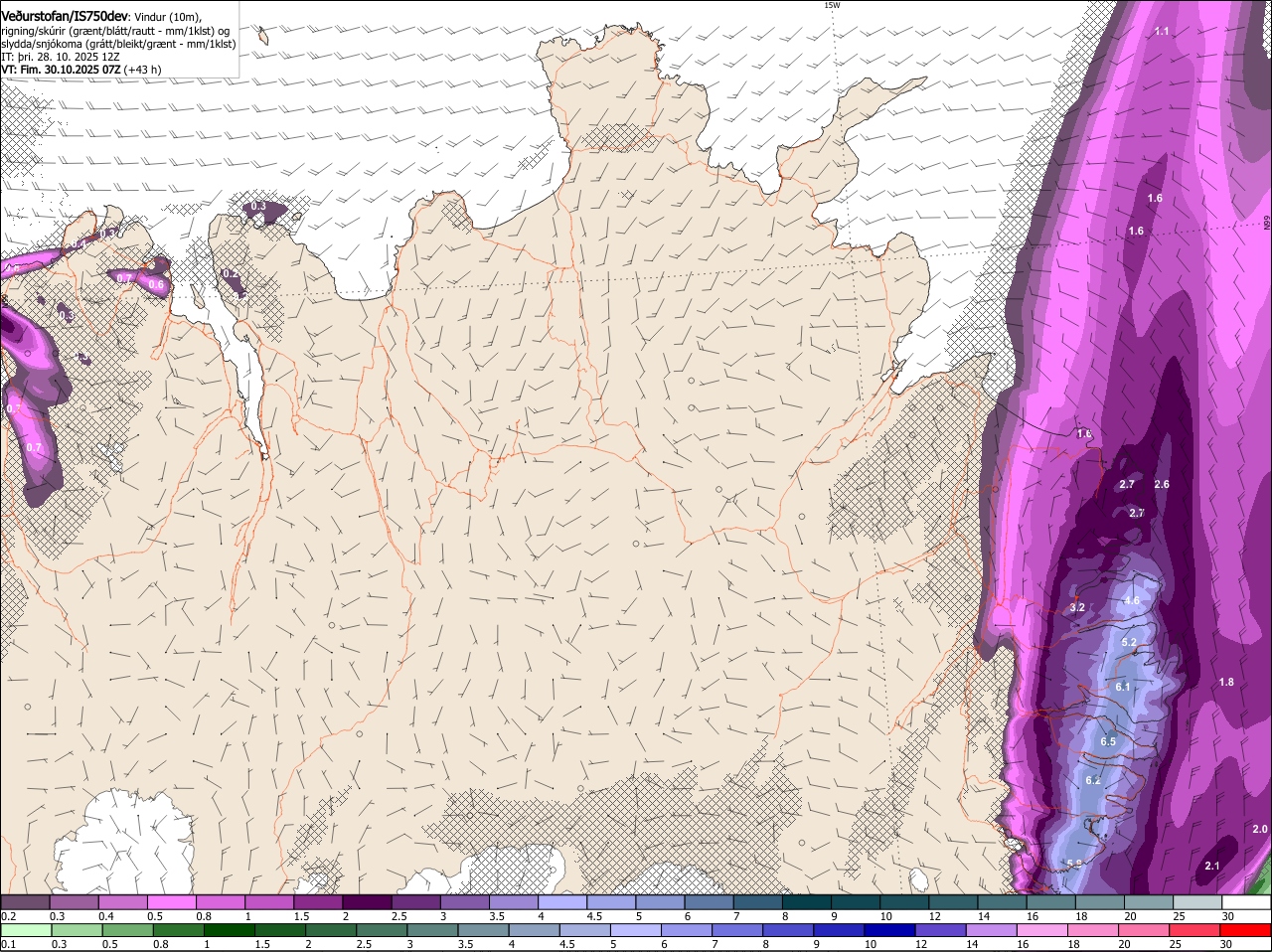Viewport: 1272px width, 952px height.
Task: Click the 30 label in the top legend row
Action: [1228, 915]
